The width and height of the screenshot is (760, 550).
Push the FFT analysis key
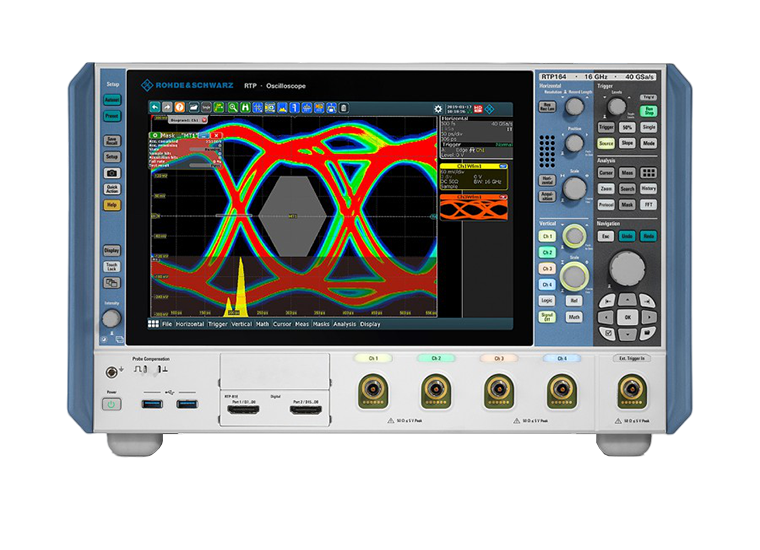649,204
